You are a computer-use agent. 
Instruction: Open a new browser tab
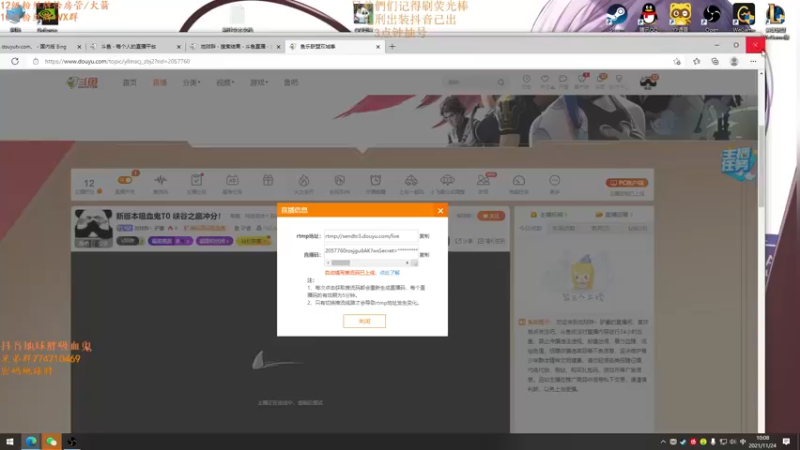(x=392, y=46)
